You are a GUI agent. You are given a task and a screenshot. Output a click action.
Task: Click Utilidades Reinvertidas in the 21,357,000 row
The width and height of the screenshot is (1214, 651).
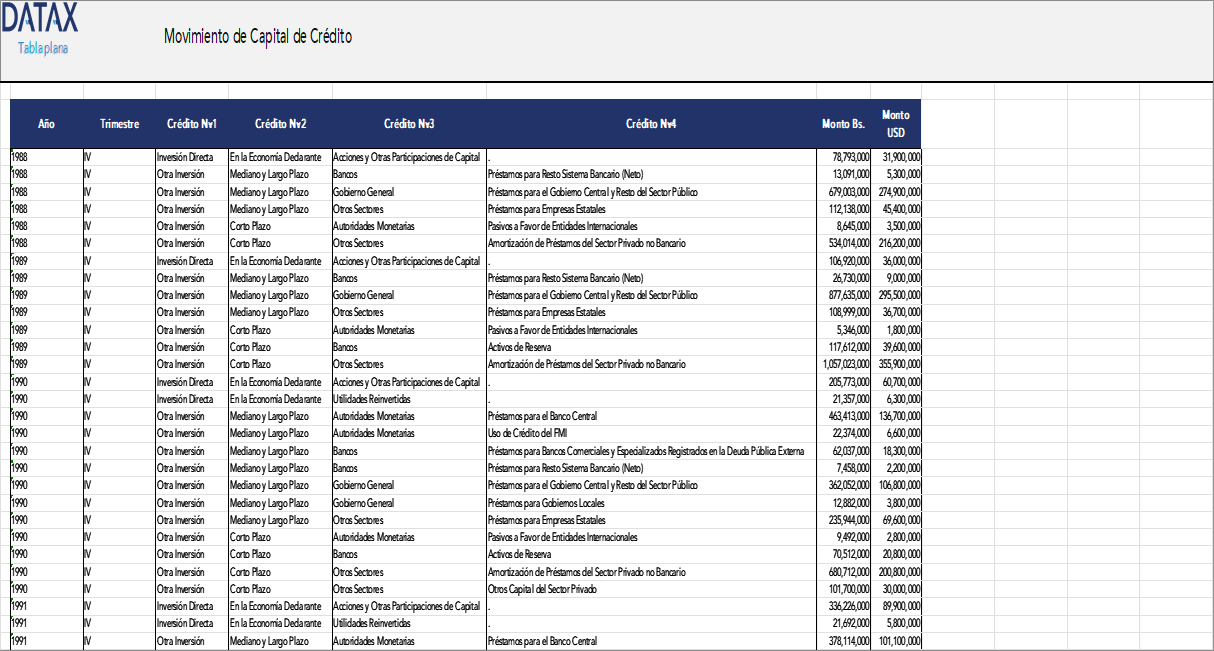409,399
